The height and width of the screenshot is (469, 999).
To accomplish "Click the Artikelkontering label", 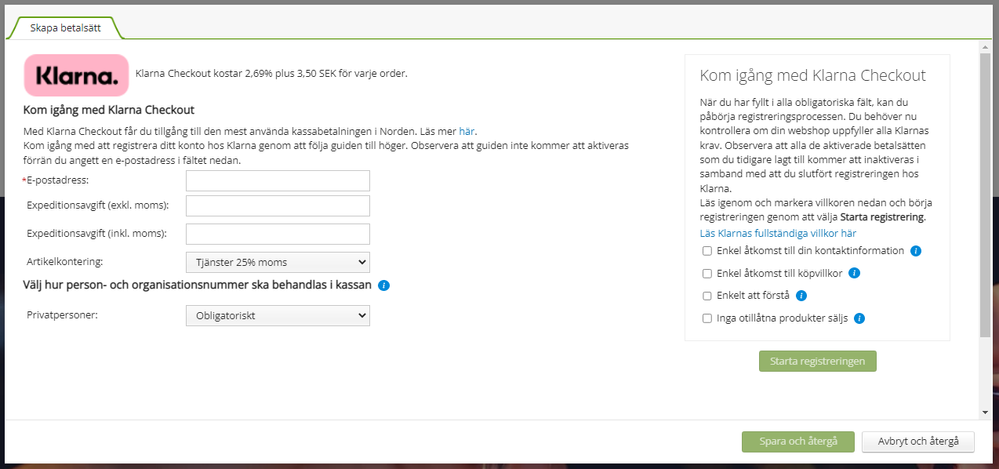I will click(65, 262).
